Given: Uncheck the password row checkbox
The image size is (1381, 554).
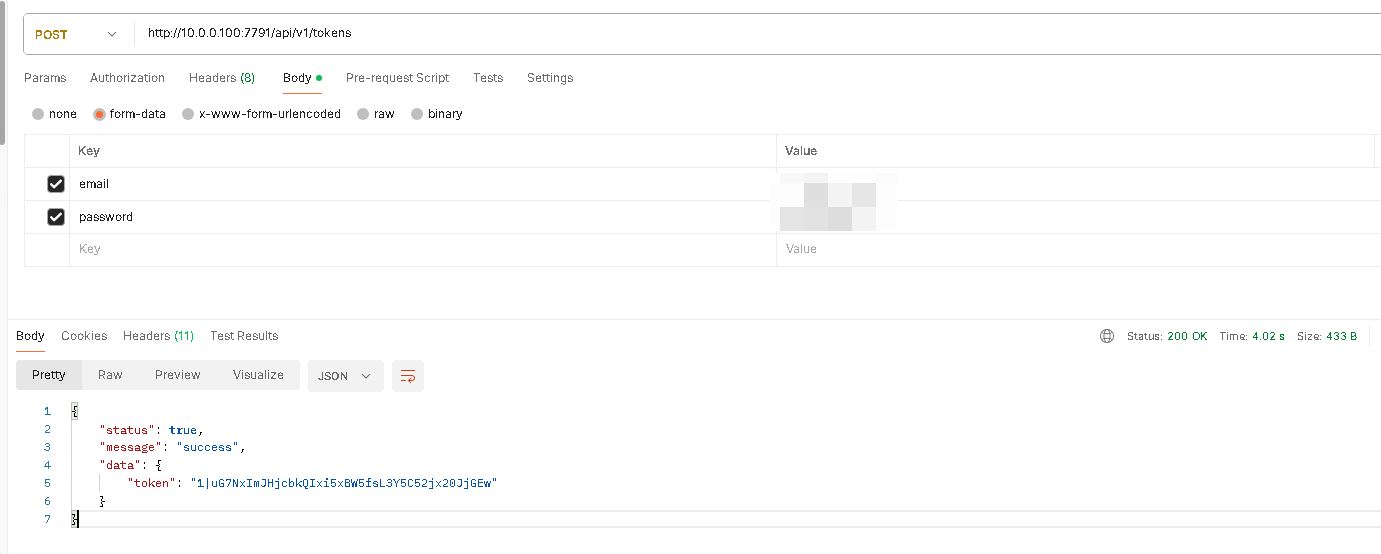Looking at the screenshot, I should pyautogui.click(x=56, y=217).
